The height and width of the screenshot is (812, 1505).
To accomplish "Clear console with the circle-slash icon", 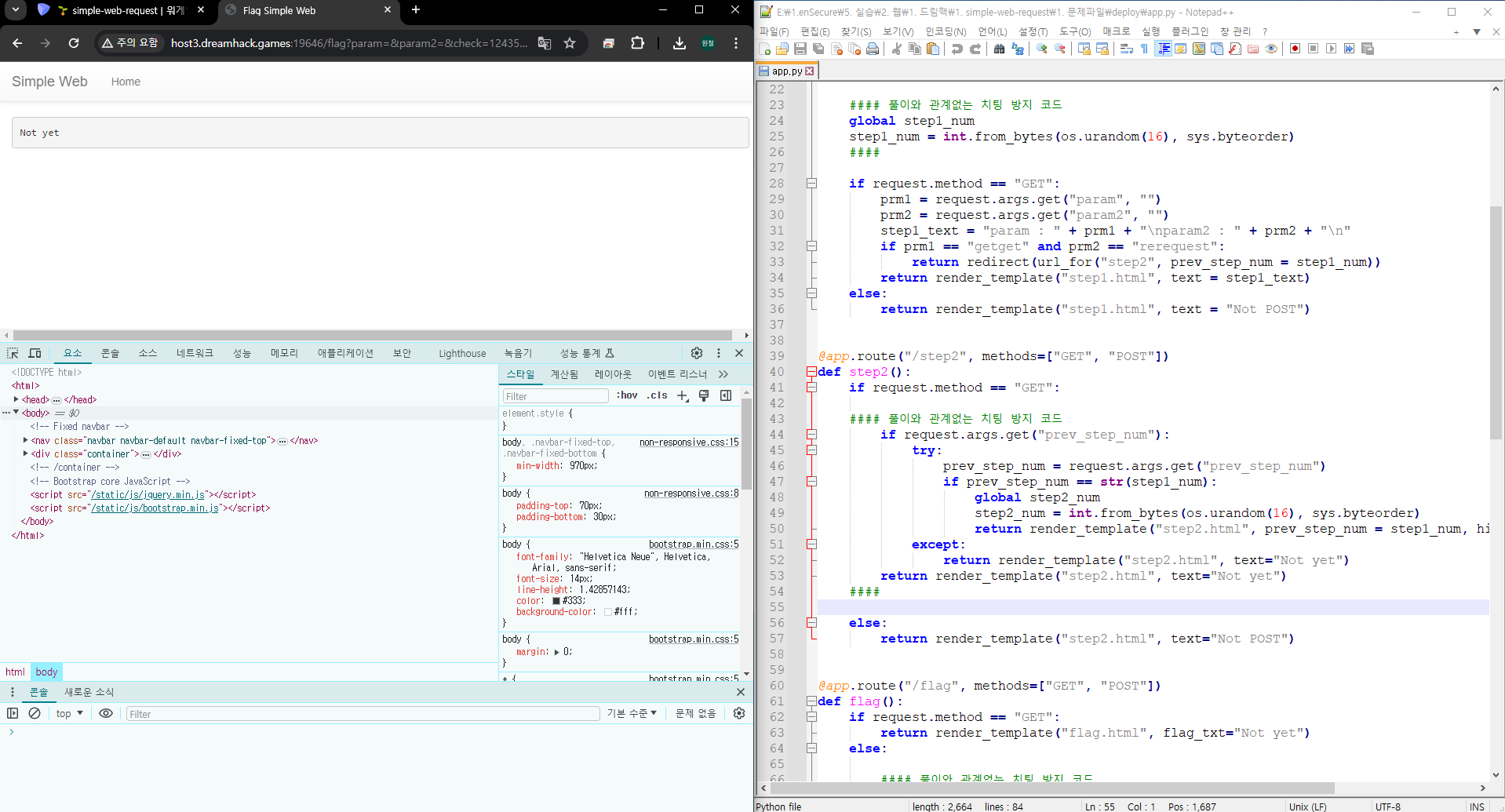I will pyautogui.click(x=35, y=713).
